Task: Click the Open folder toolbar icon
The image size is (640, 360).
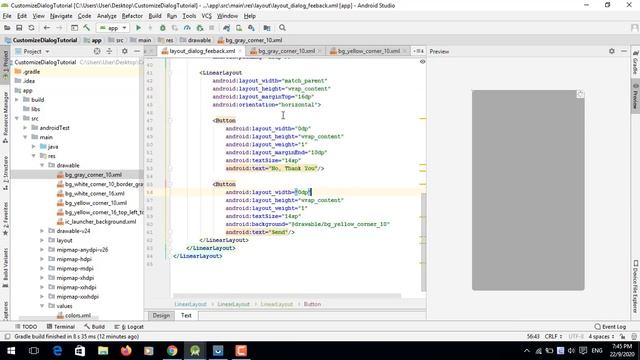Action: (x=7, y=28)
